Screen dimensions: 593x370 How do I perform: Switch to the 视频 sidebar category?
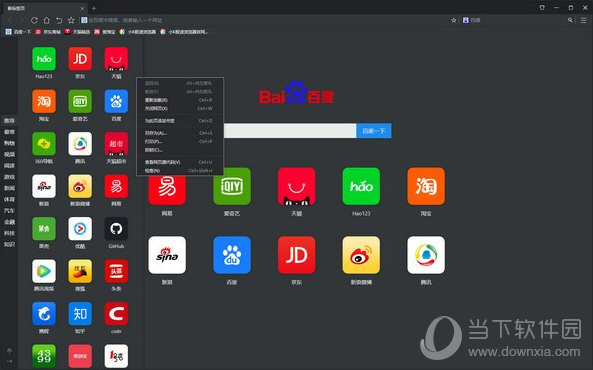coord(9,154)
